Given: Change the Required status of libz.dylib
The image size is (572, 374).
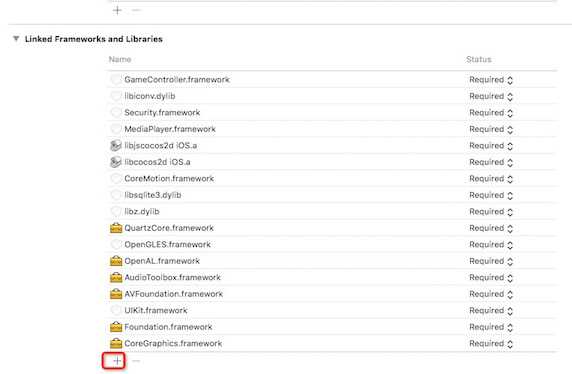Looking at the screenshot, I should click(x=491, y=212).
